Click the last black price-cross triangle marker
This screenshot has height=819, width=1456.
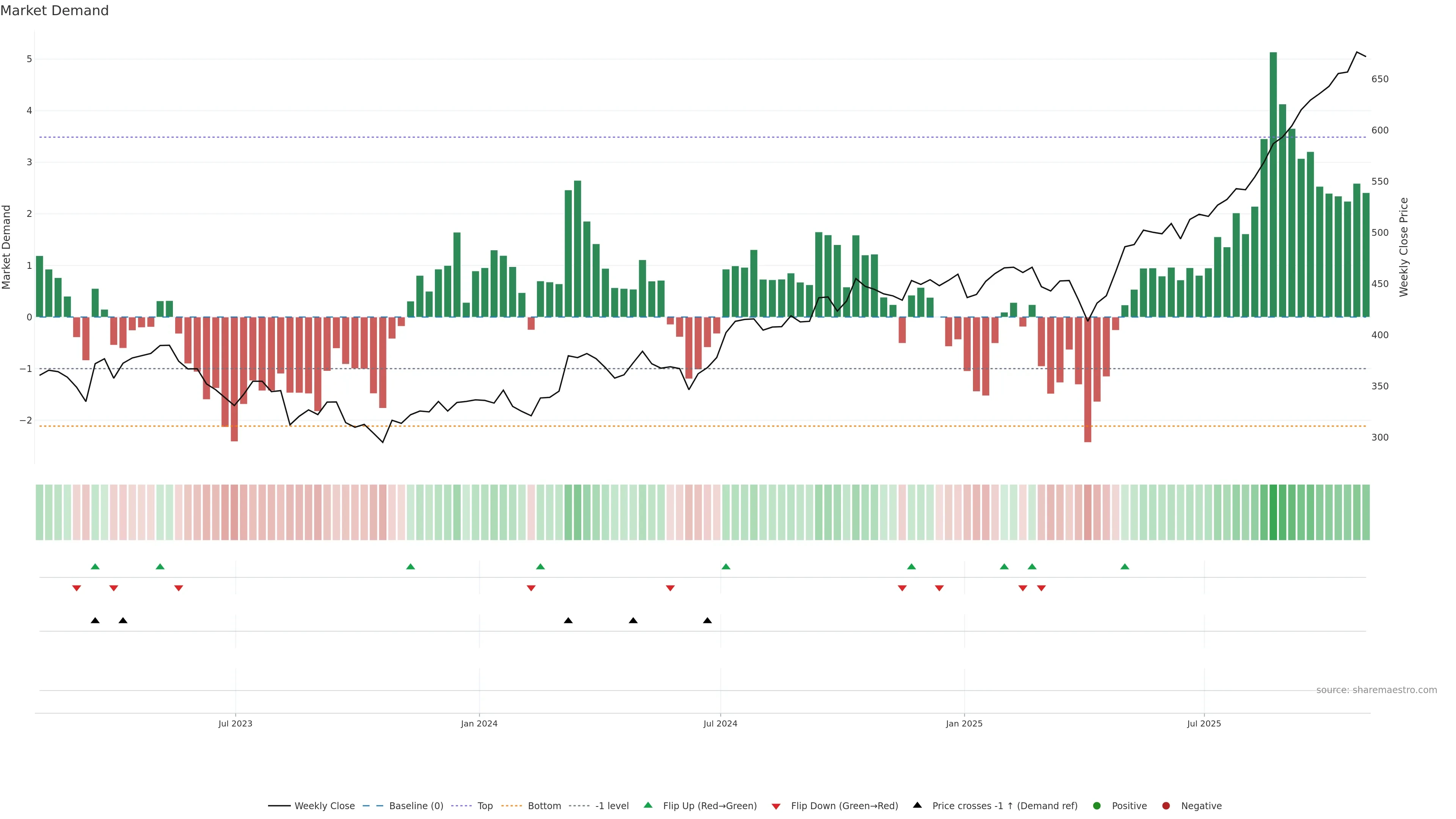(707, 621)
